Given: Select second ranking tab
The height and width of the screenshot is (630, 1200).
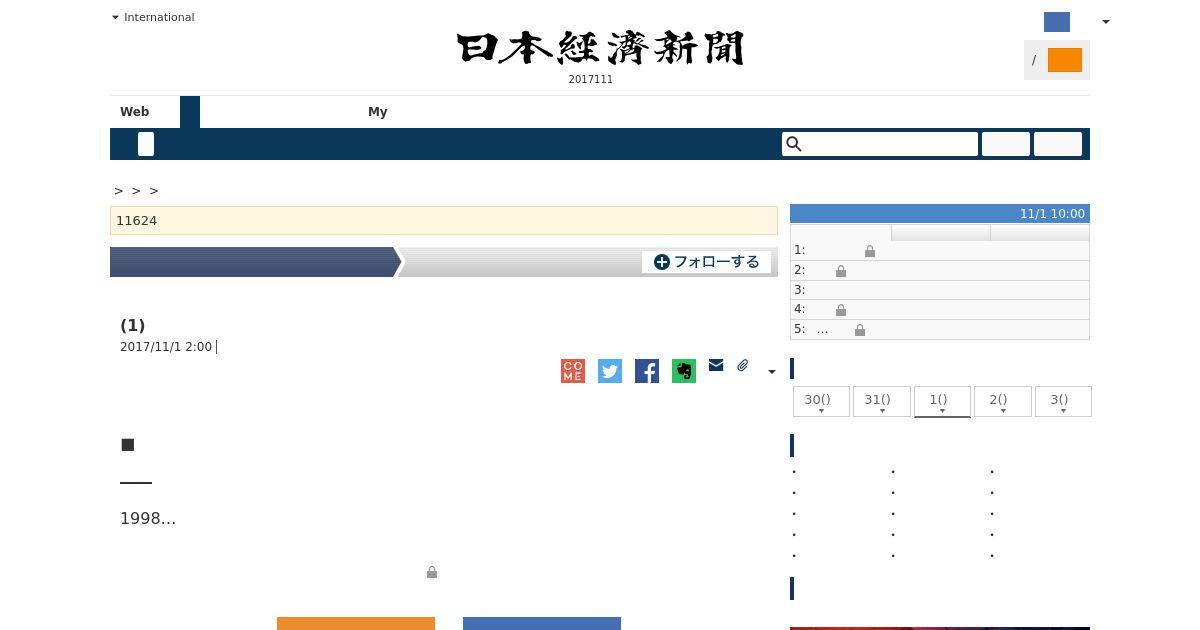Looking at the screenshot, I should tap(940, 233).
